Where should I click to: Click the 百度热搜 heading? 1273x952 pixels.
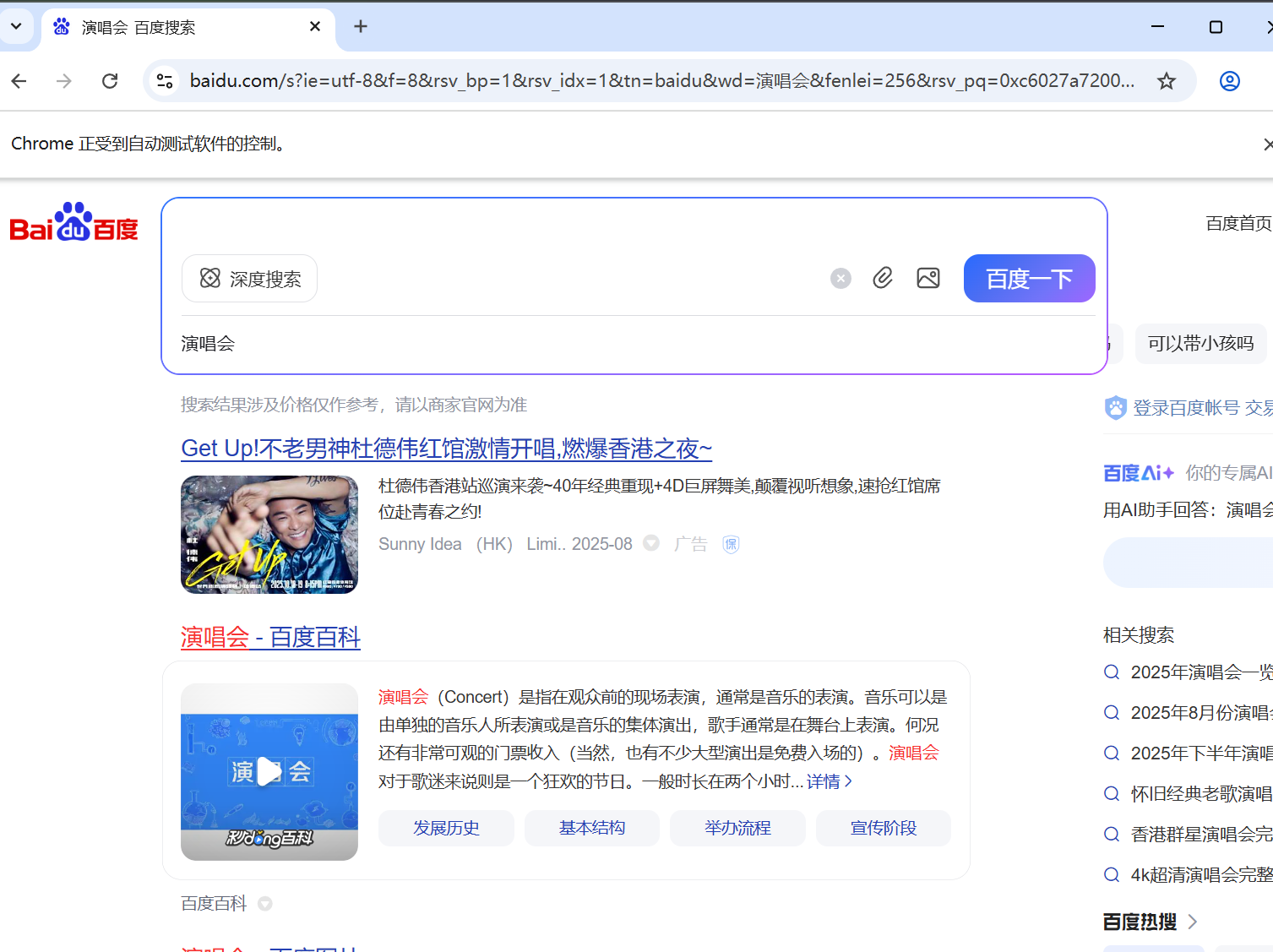pos(1140,922)
